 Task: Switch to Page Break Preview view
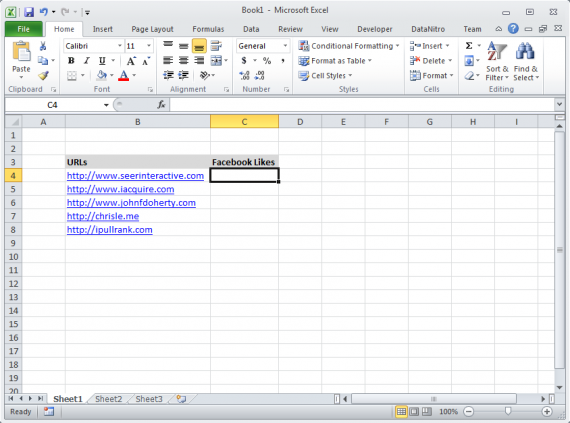point(426,411)
